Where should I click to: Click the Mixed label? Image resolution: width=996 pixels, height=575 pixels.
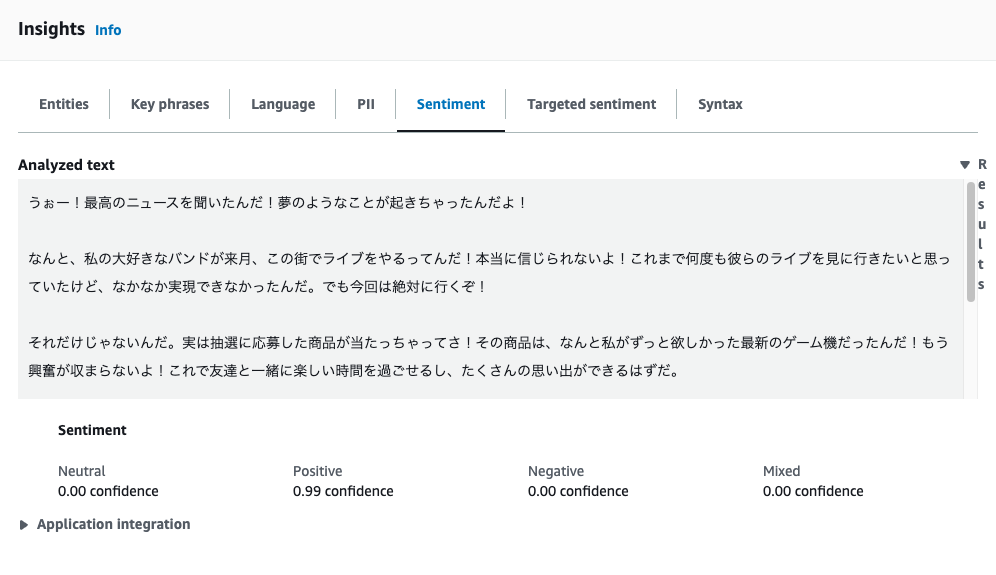(x=781, y=471)
